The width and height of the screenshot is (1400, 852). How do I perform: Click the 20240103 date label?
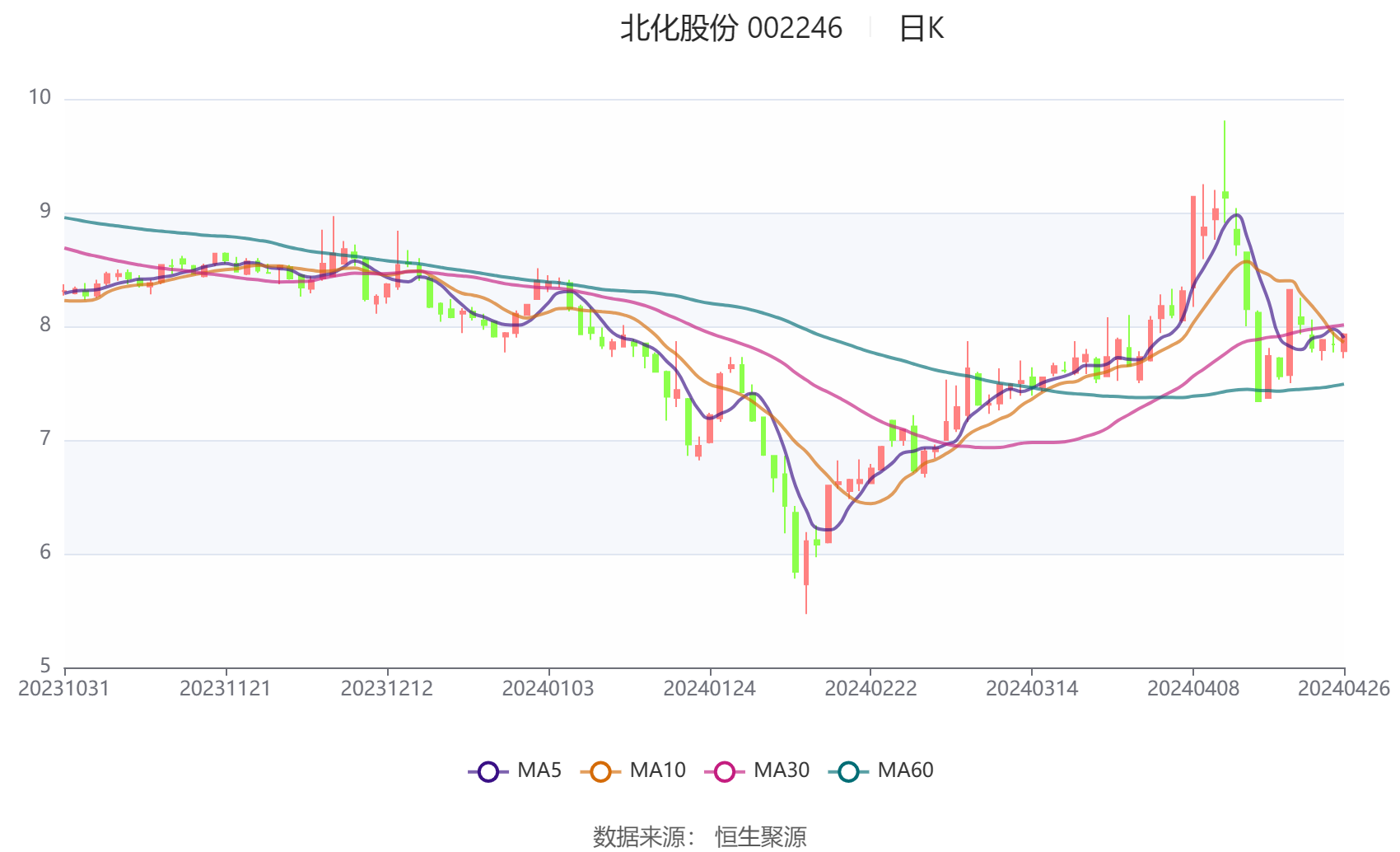[548, 688]
